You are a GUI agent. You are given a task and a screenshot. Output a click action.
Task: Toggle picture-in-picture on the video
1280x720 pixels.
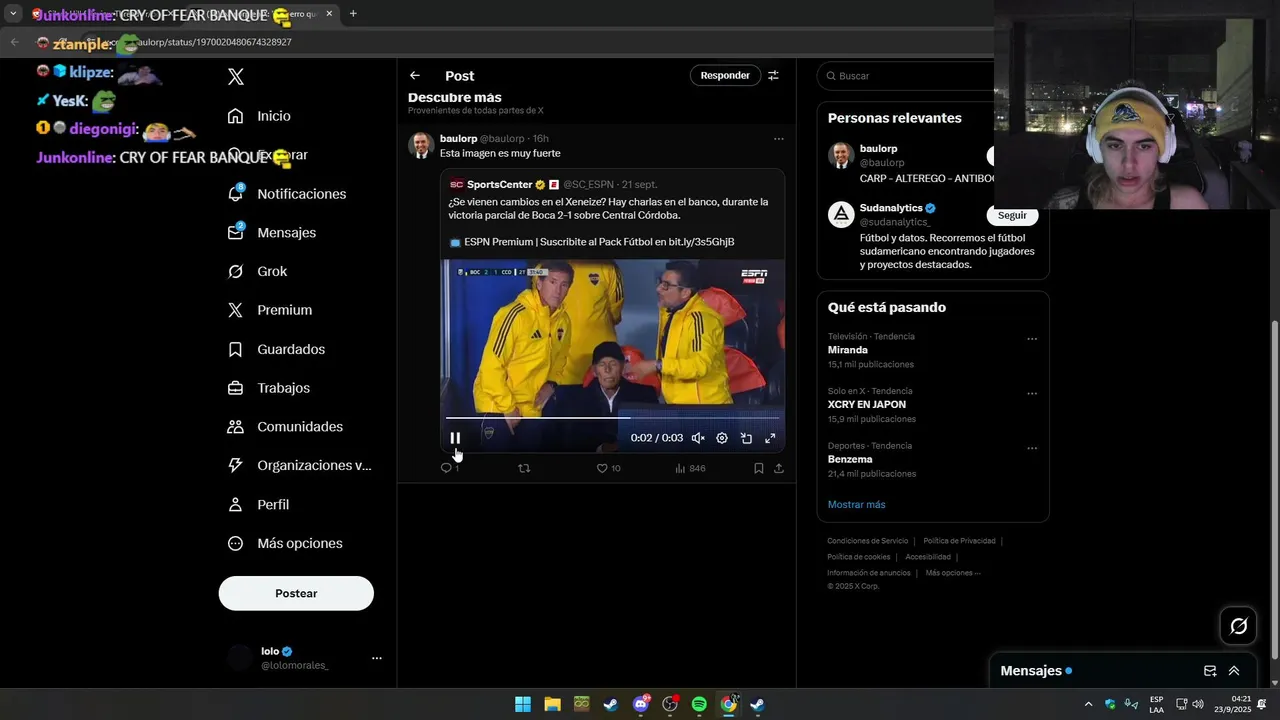746,438
